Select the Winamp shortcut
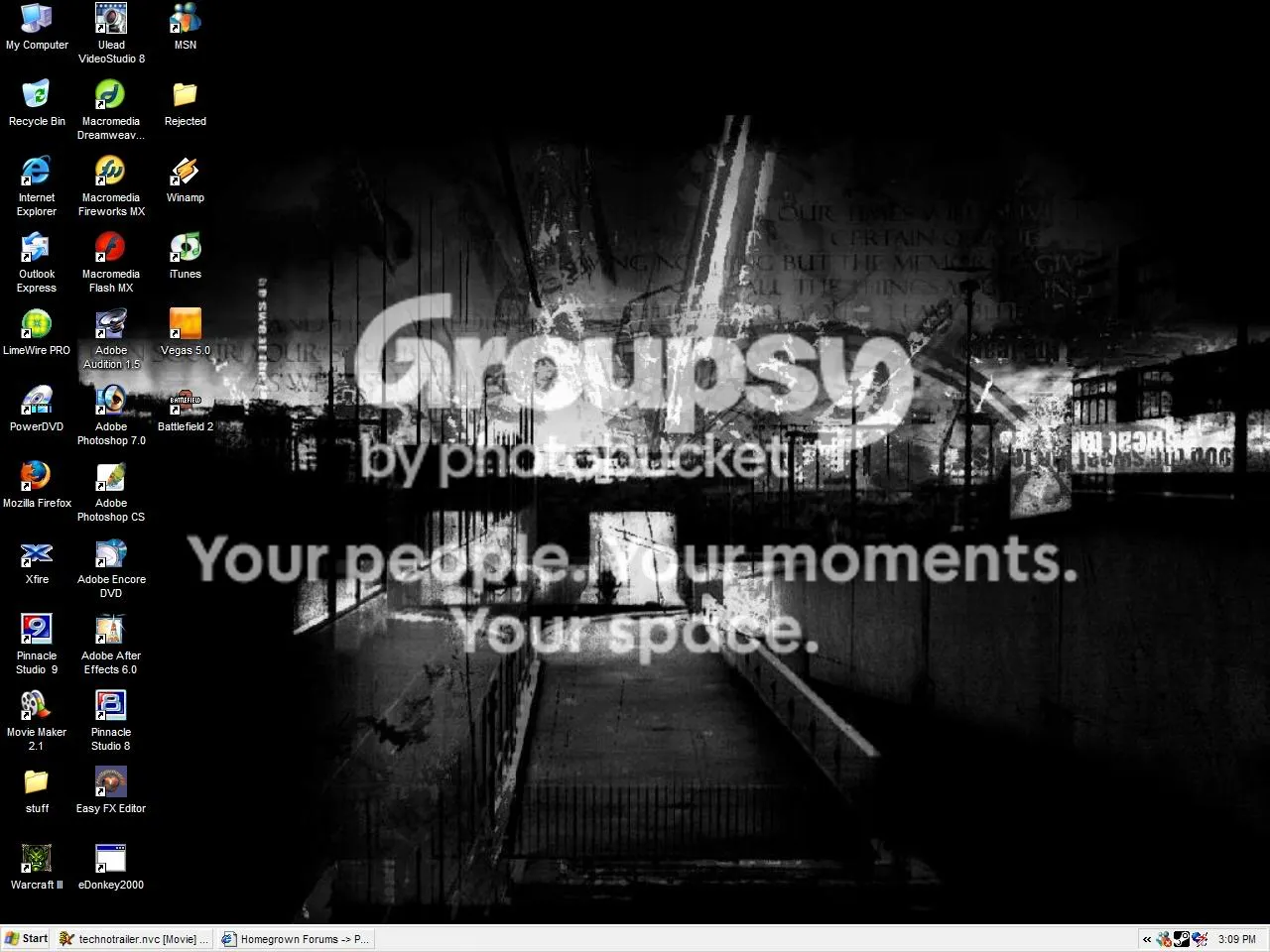This screenshot has height=952, width=1270. pyautogui.click(x=186, y=179)
